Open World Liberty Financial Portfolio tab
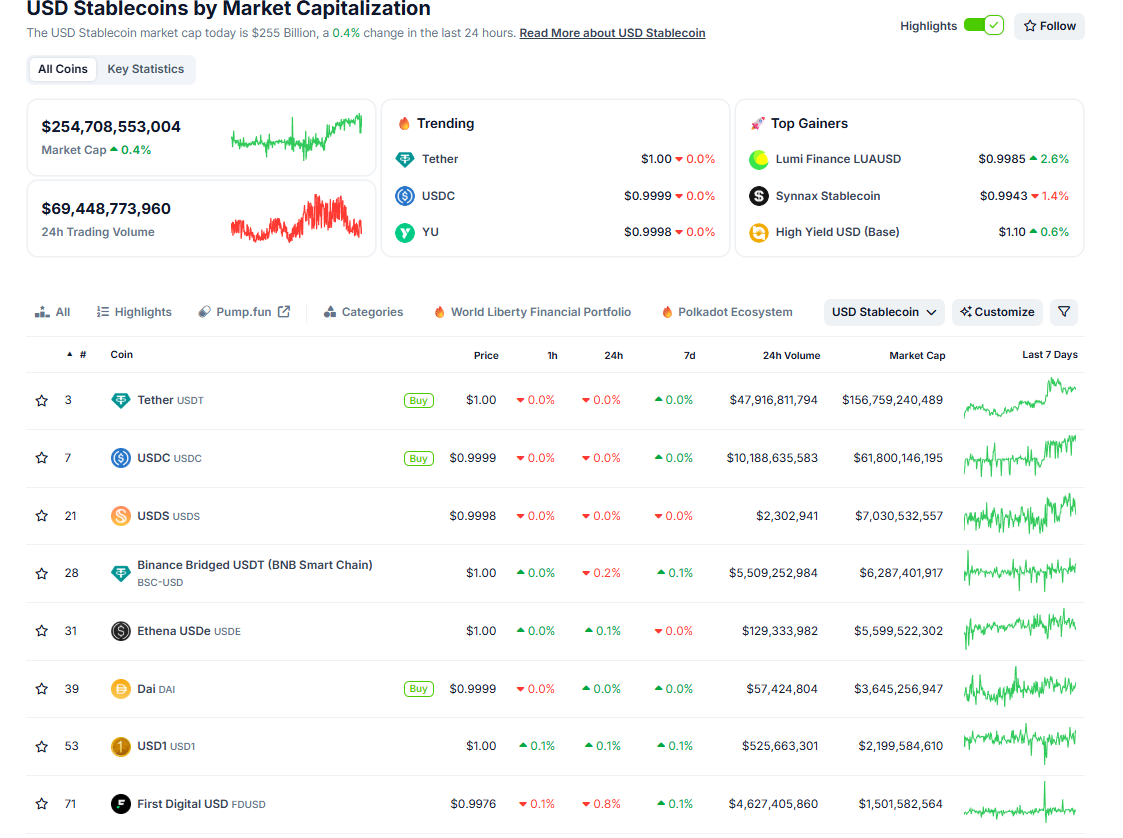Viewport: 1123px width, 838px height. (532, 312)
